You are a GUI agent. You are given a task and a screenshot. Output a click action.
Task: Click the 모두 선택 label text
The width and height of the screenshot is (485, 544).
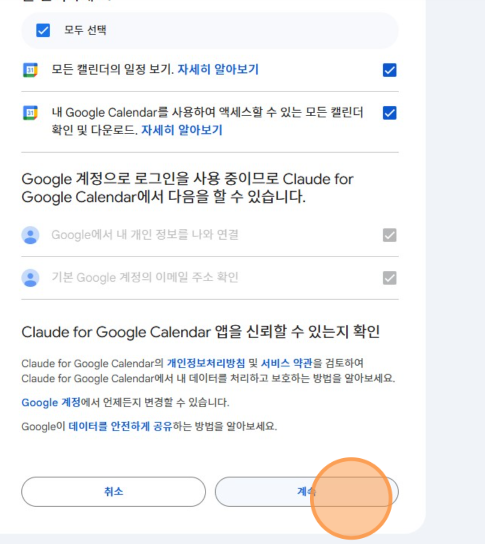(85, 30)
